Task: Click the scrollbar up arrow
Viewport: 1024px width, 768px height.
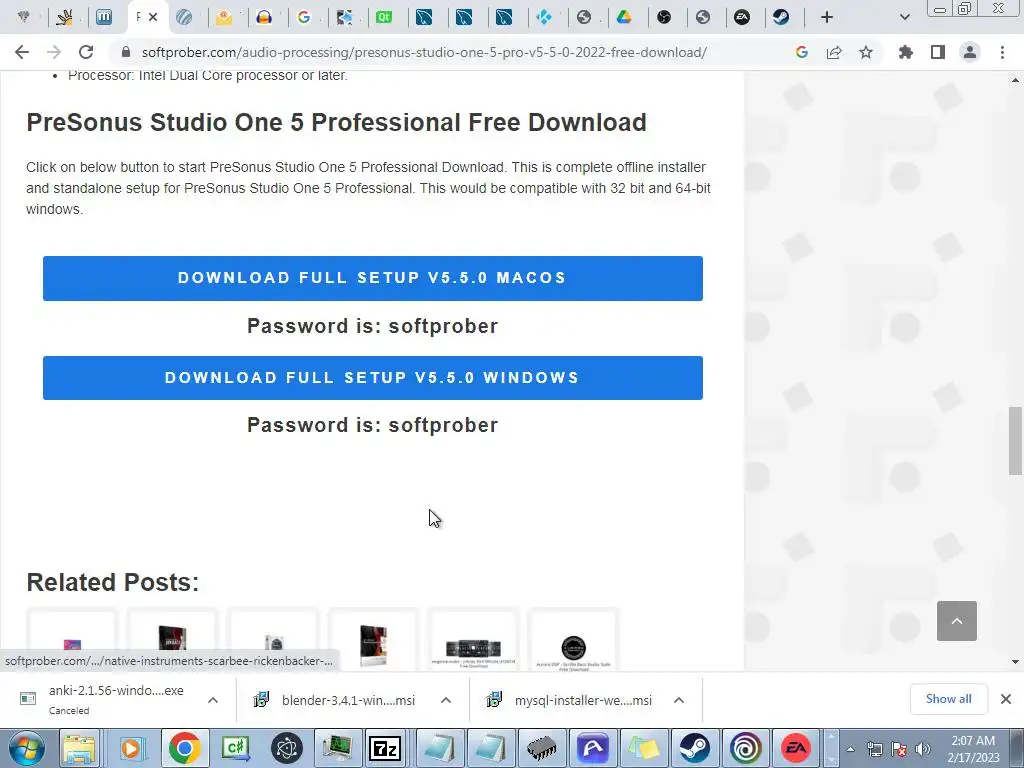Action: [x=1015, y=80]
